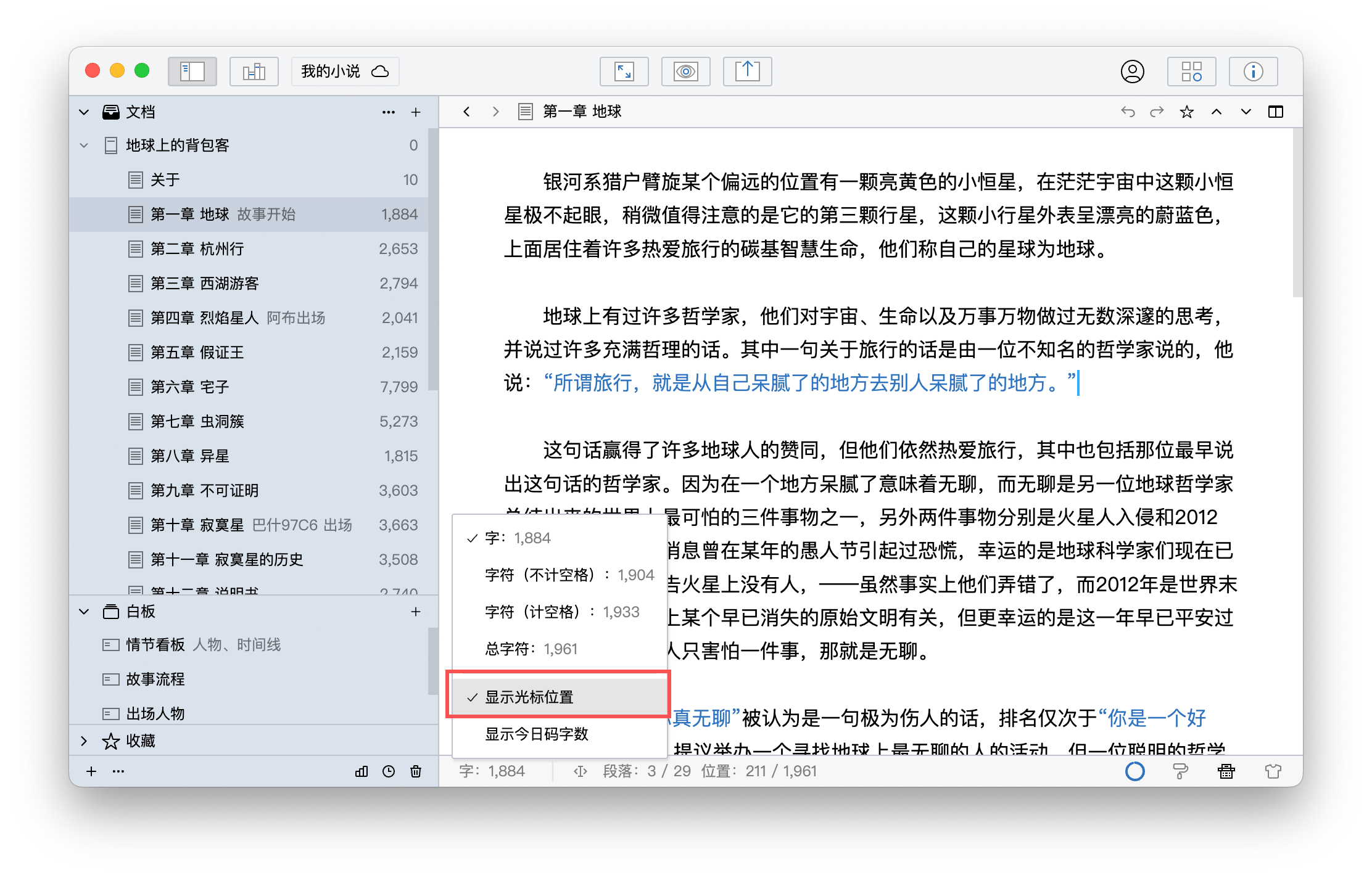This screenshot has width=1372, height=878.
Task: Open the history clock icon
Action: 389,771
